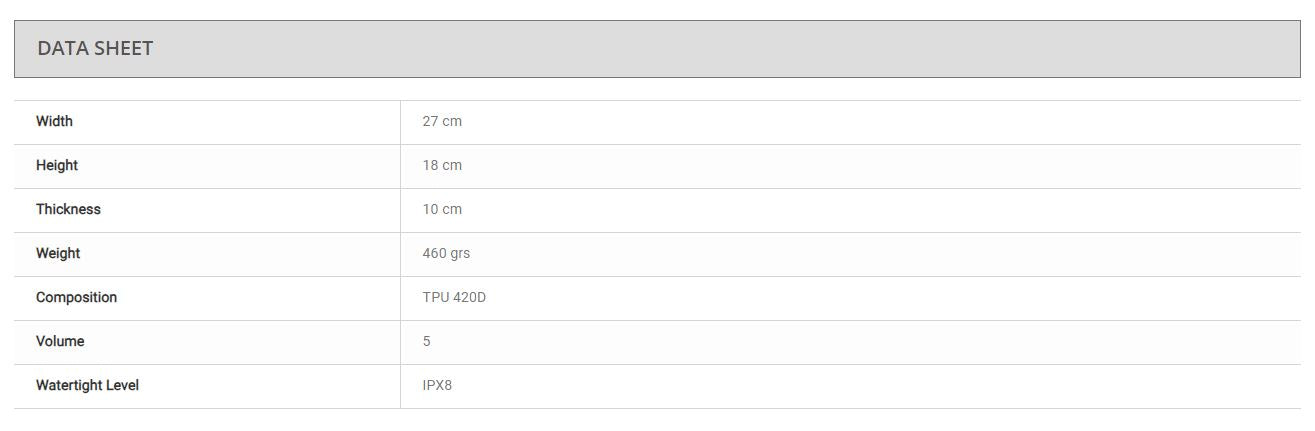Screen dimensions: 1315x431
Task: Click the Weight row label
Action: tap(58, 253)
